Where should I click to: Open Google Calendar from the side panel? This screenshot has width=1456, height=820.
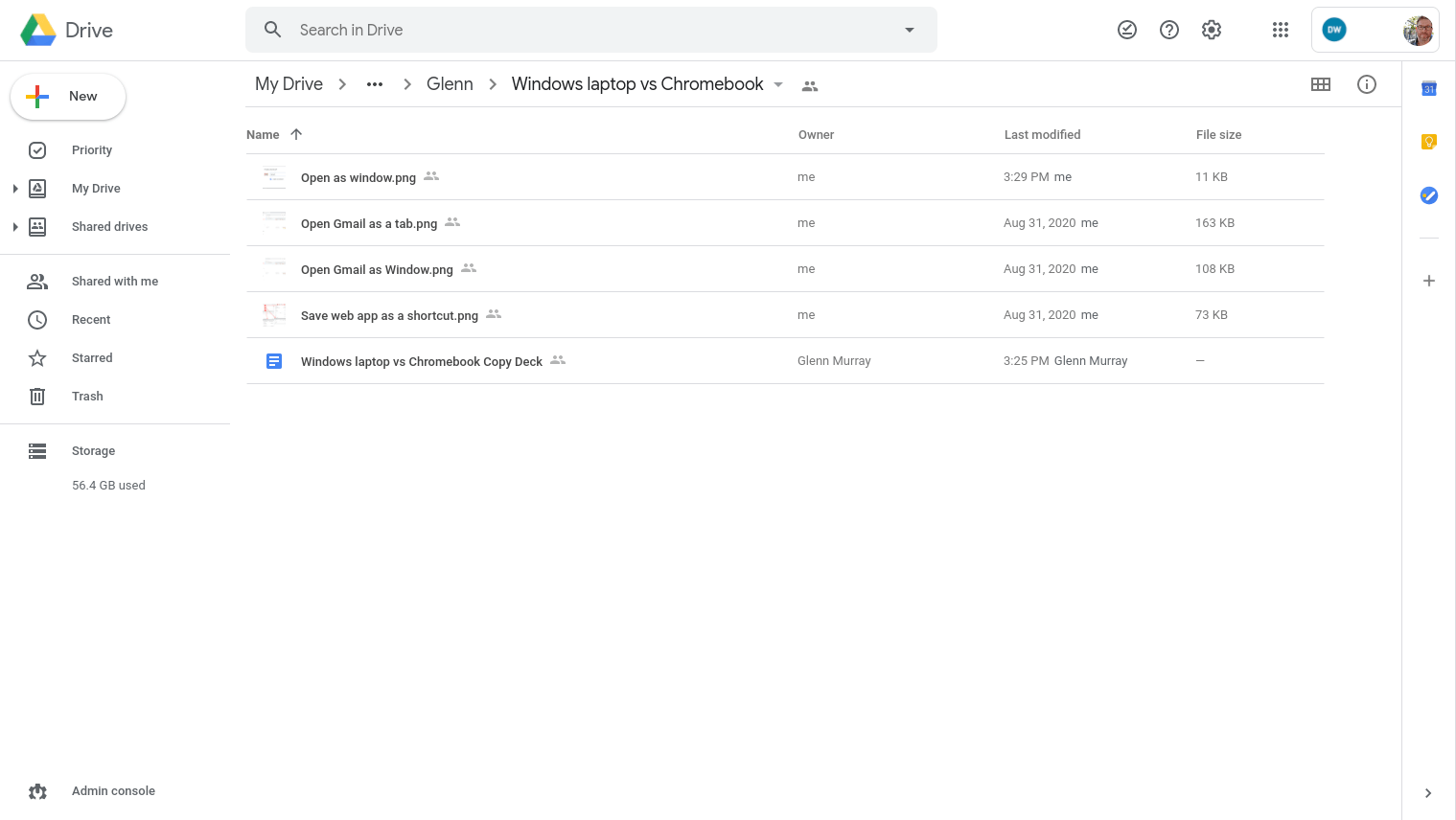click(1428, 88)
